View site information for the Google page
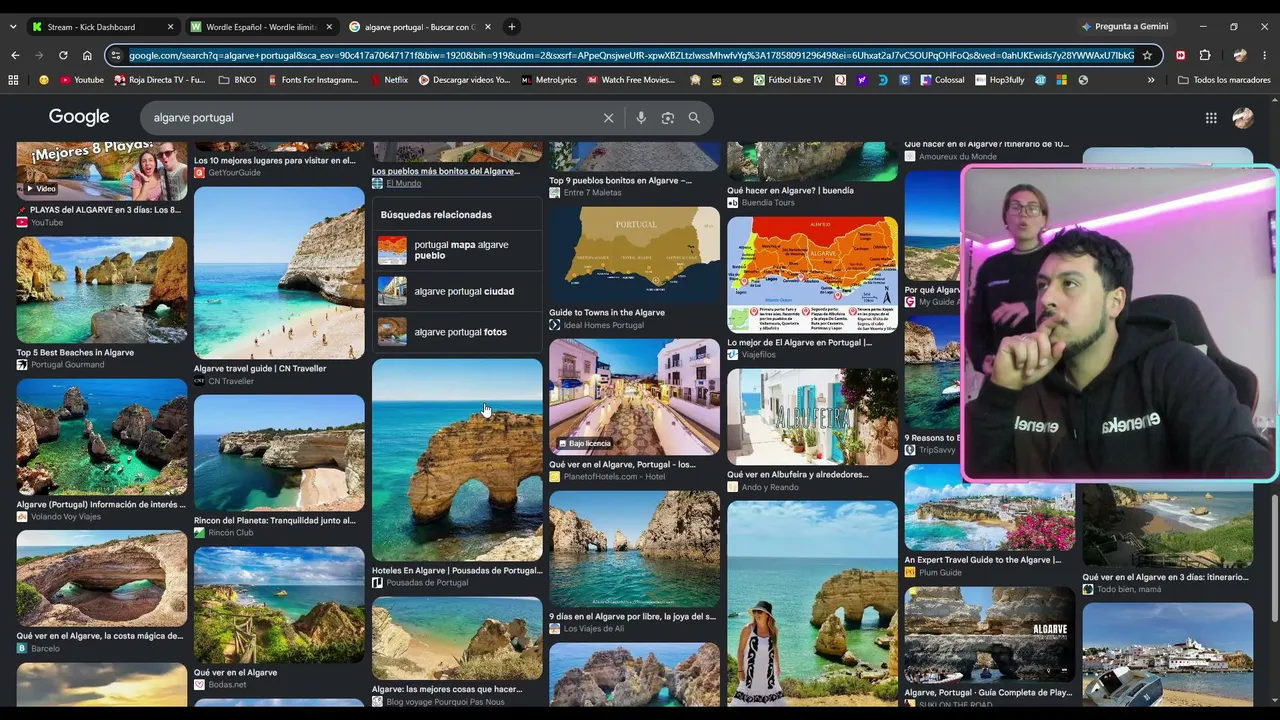This screenshot has height=720, width=1280. (x=116, y=55)
